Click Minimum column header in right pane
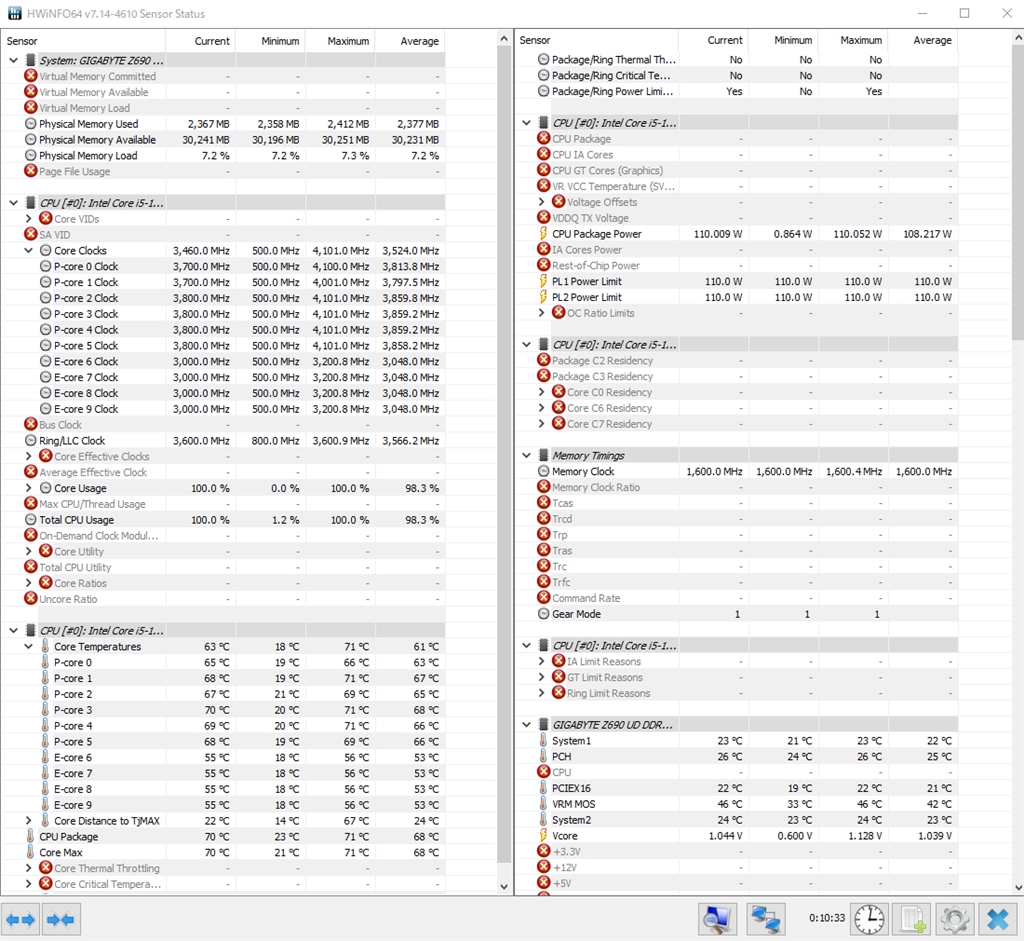The width and height of the screenshot is (1024, 941). tap(783, 40)
